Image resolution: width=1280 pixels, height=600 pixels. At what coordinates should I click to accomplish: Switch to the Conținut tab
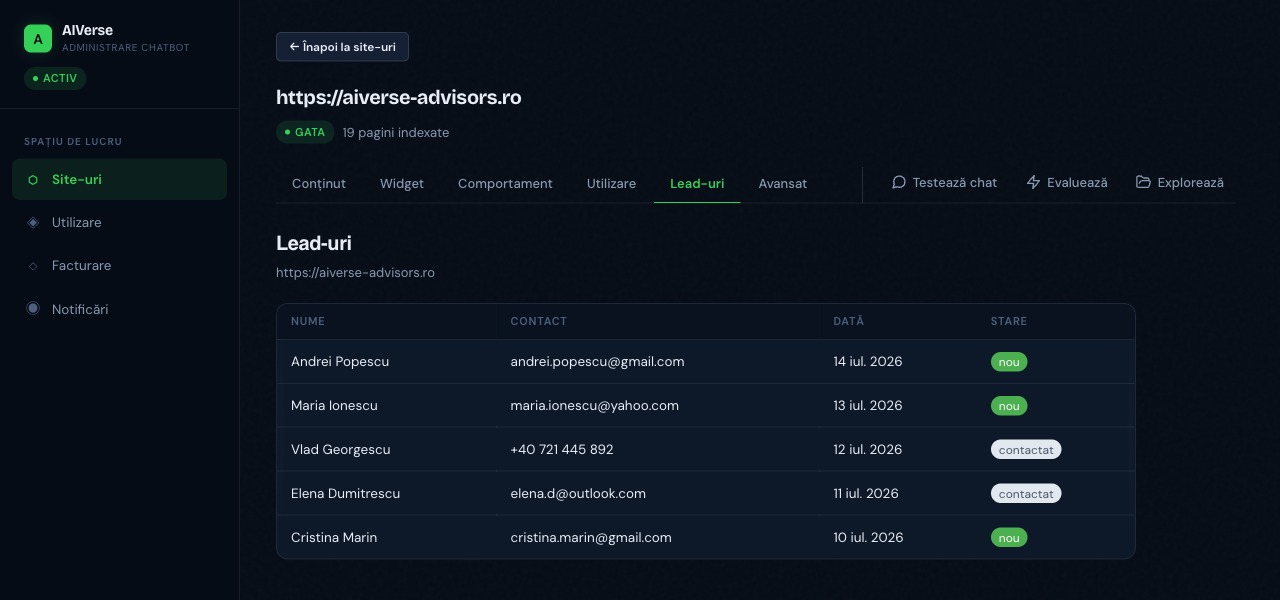tap(319, 183)
